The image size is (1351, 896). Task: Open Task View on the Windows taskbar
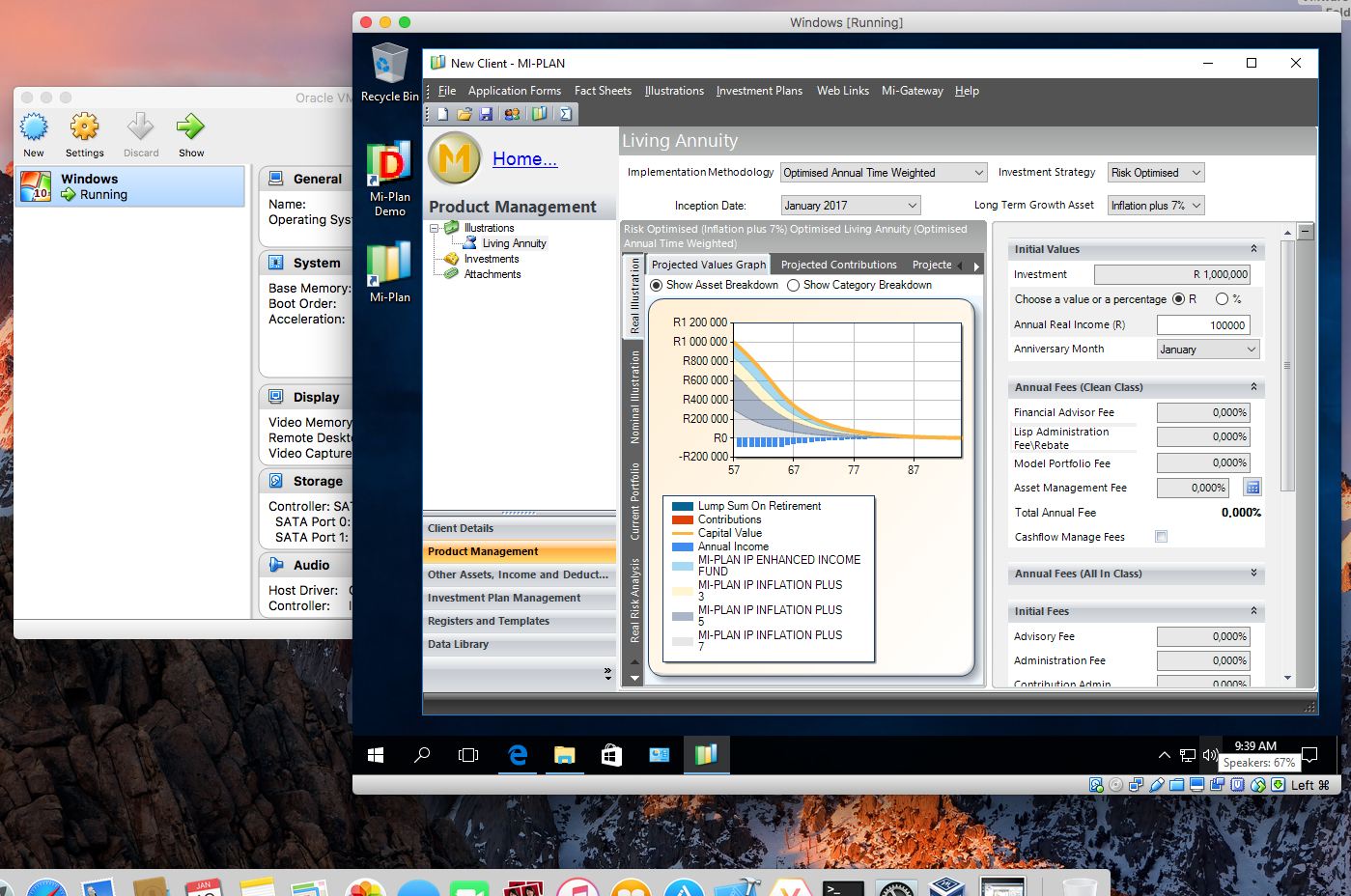(468, 755)
